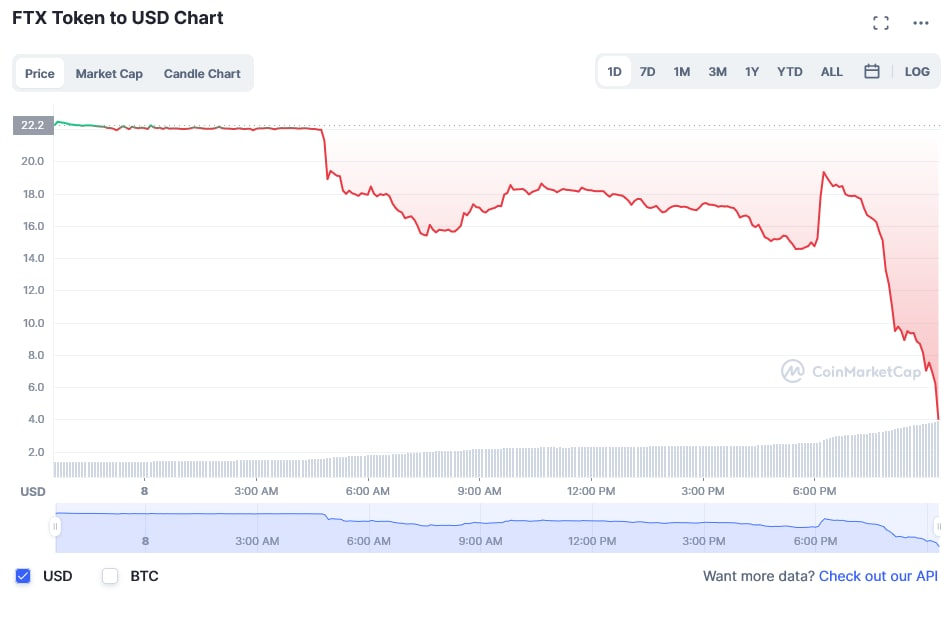Select the ALL time range
This screenshot has width=945, height=626.
pos(831,71)
